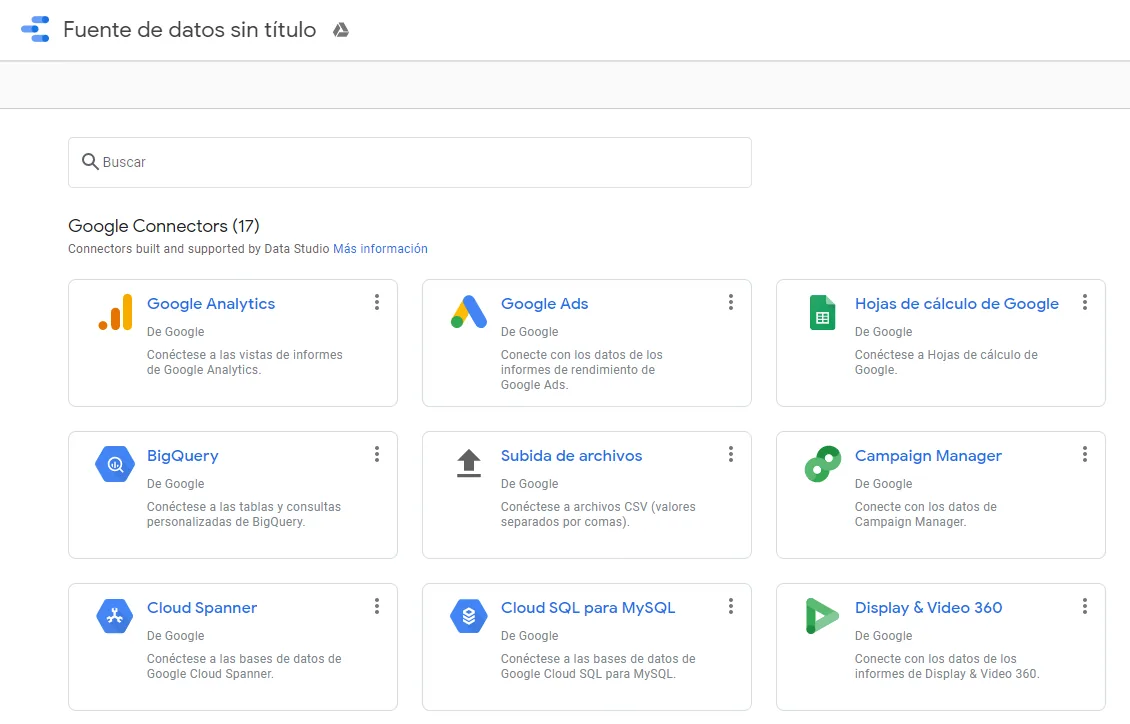Click the file upload arrow icon

(469, 463)
